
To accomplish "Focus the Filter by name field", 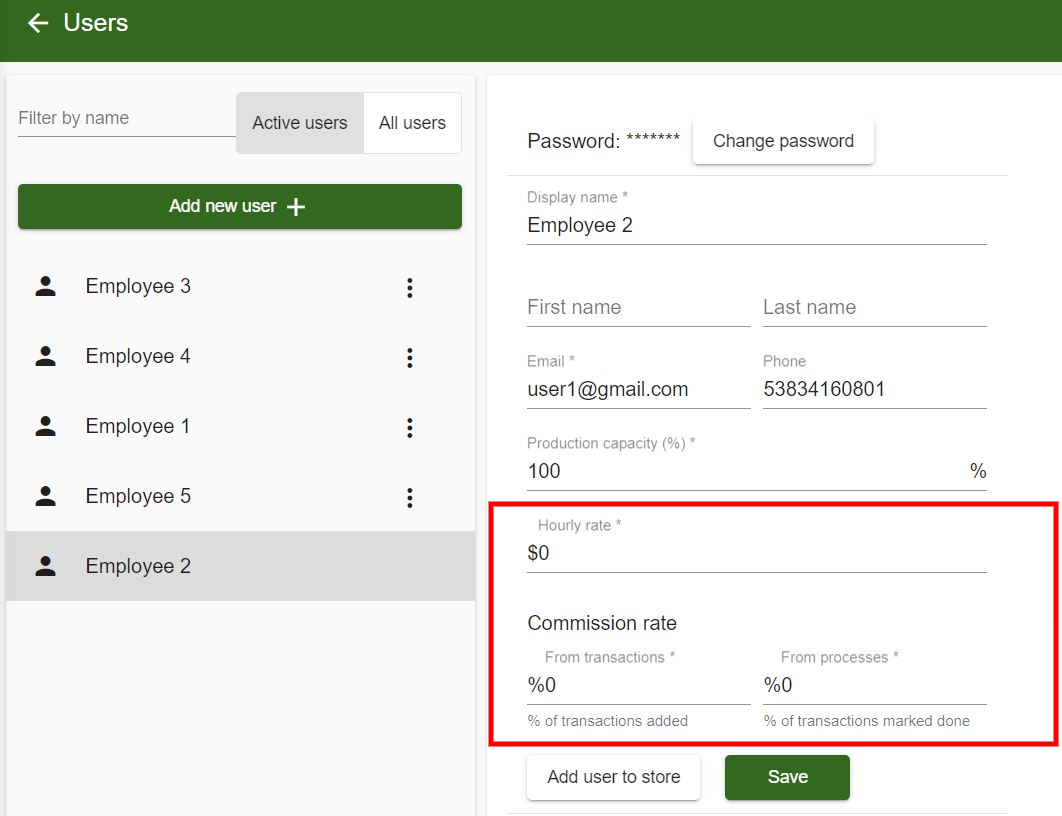I will [x=127, y=119].
